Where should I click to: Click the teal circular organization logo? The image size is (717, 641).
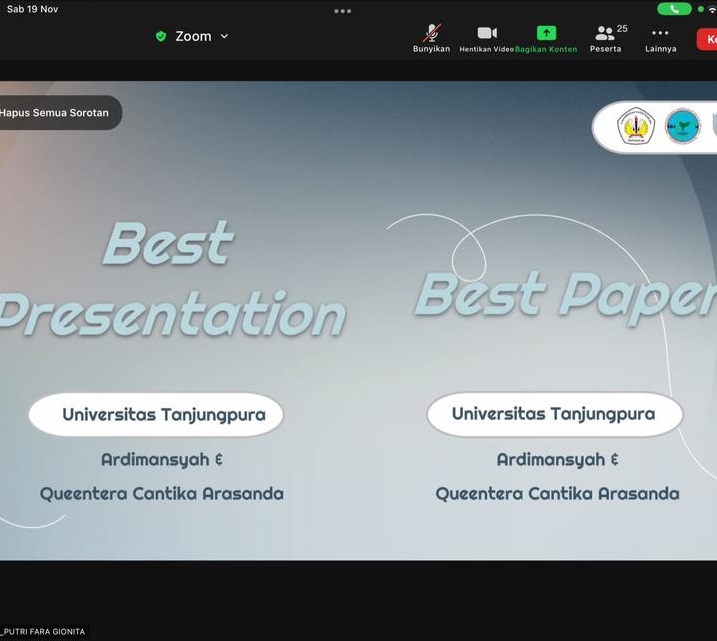[x=683, y=127]
